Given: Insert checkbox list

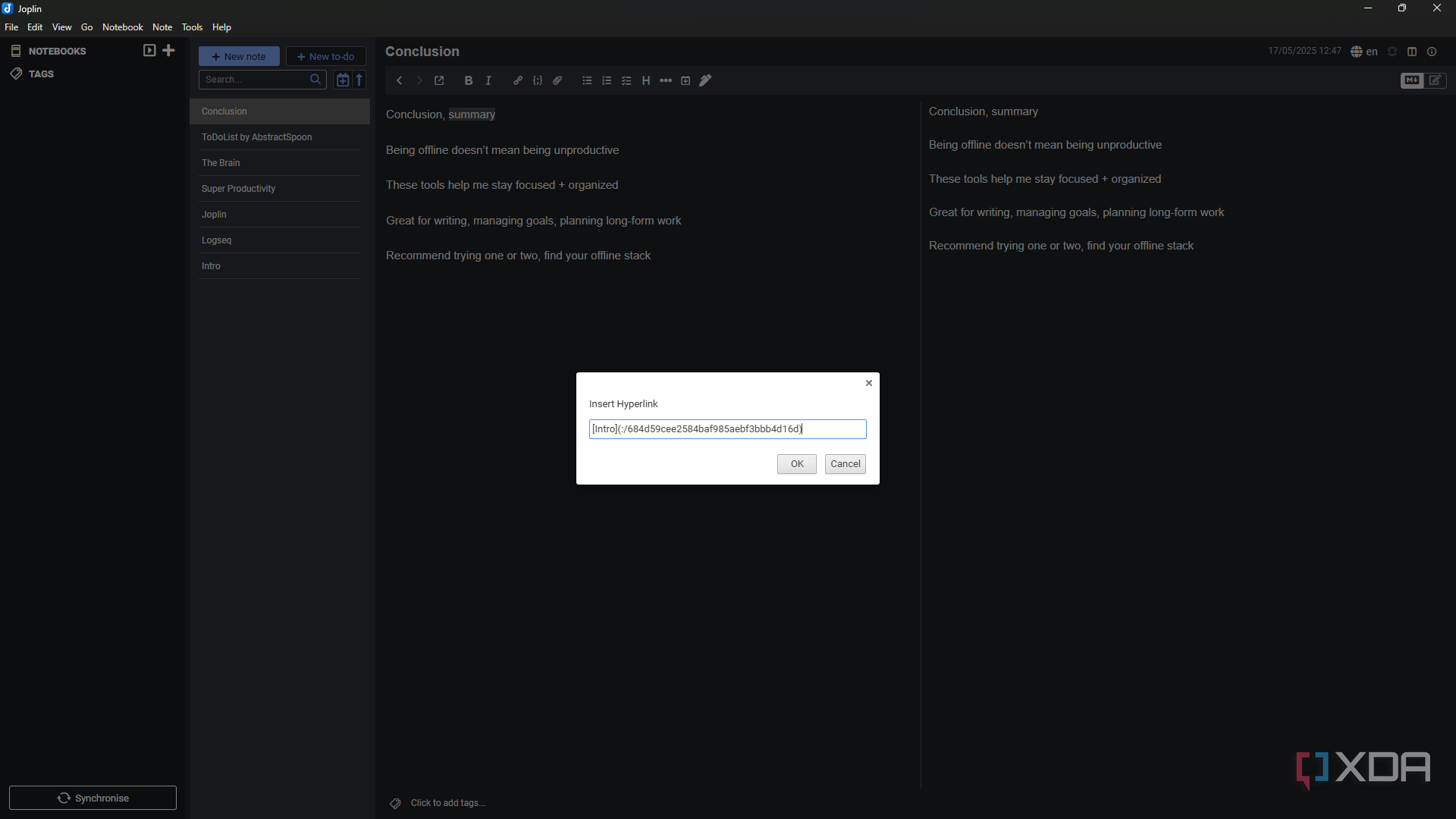Looking at the screenshot, I should 626,80.
